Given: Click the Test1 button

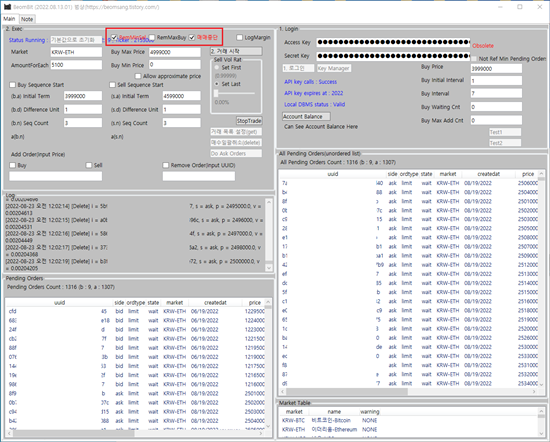Looking at the screenshot, I should (505, 132).
